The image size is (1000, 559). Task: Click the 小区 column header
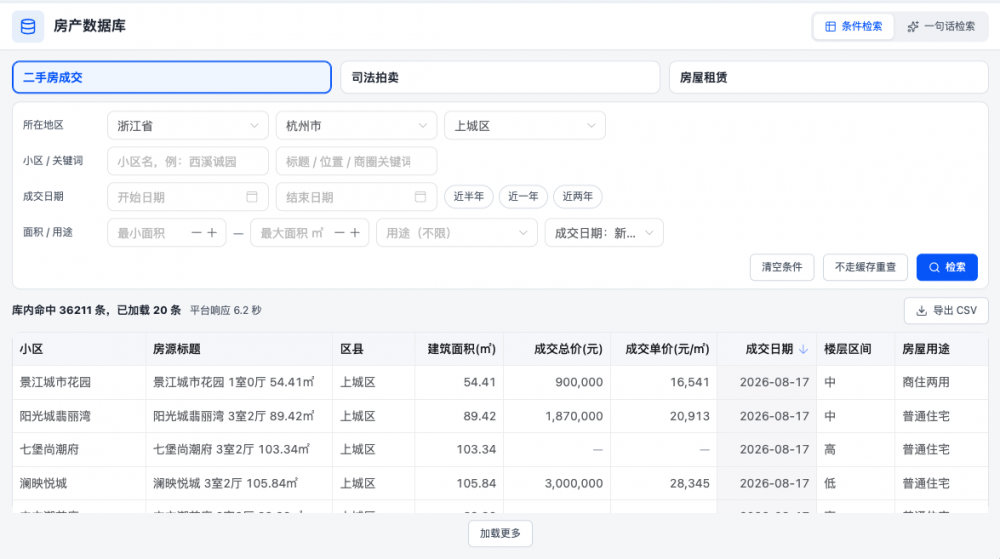[79, 349]
